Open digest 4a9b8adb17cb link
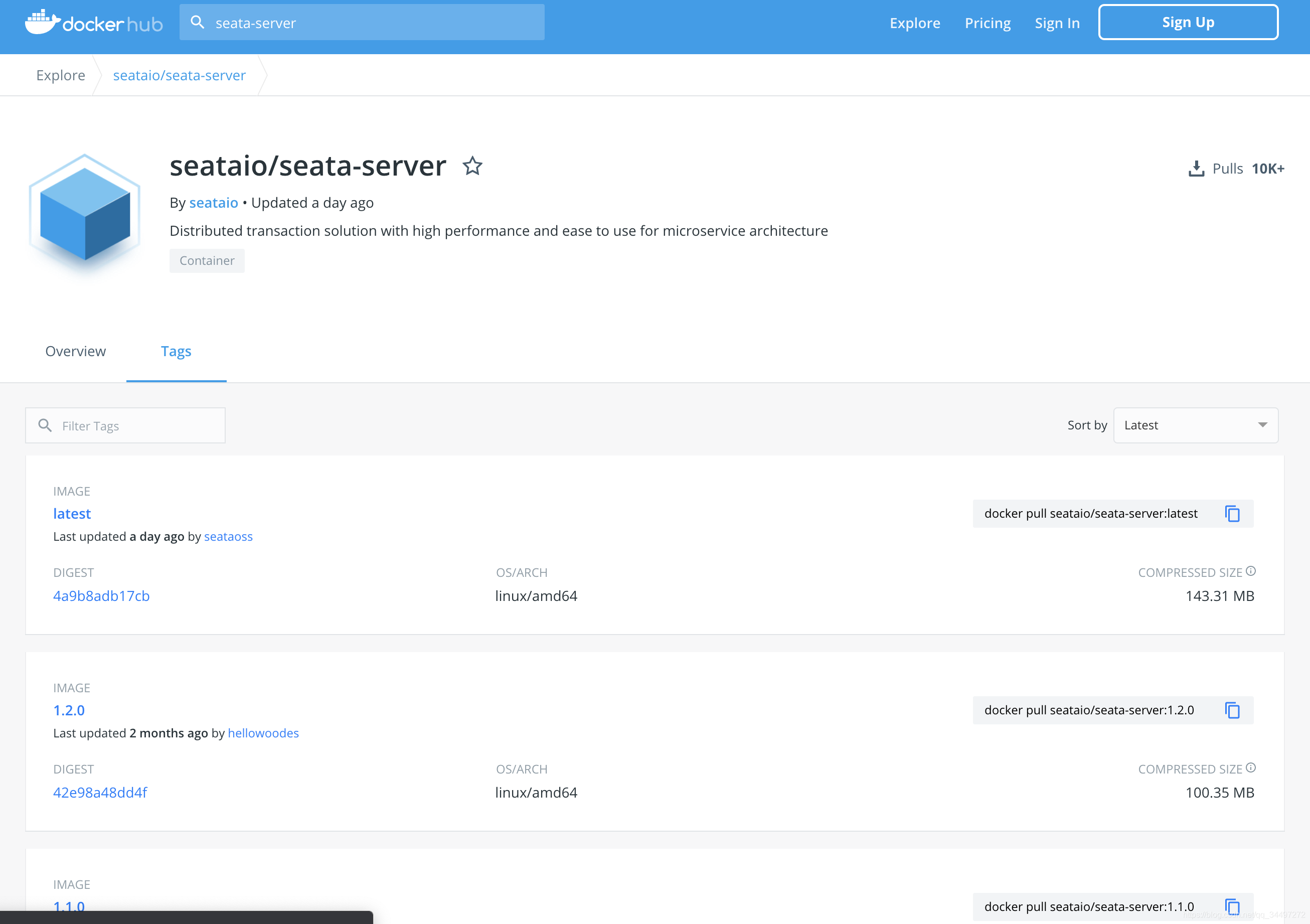Screen dimensions: 1310x924 coord(101,596)
